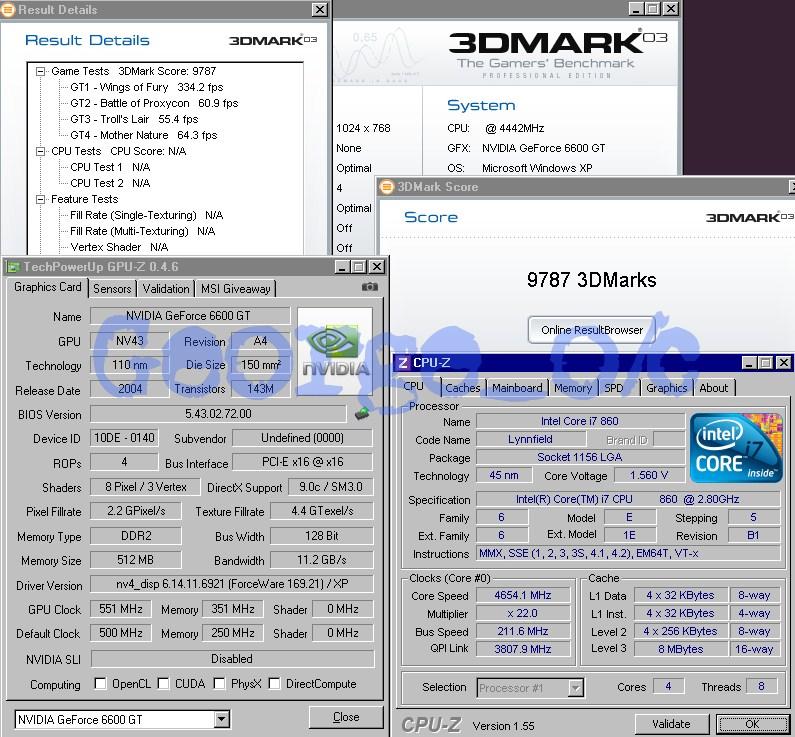
Task: Select the GT2 - Battle of Proxycon row
Action: pyautogui.click(x=154, y=103)
